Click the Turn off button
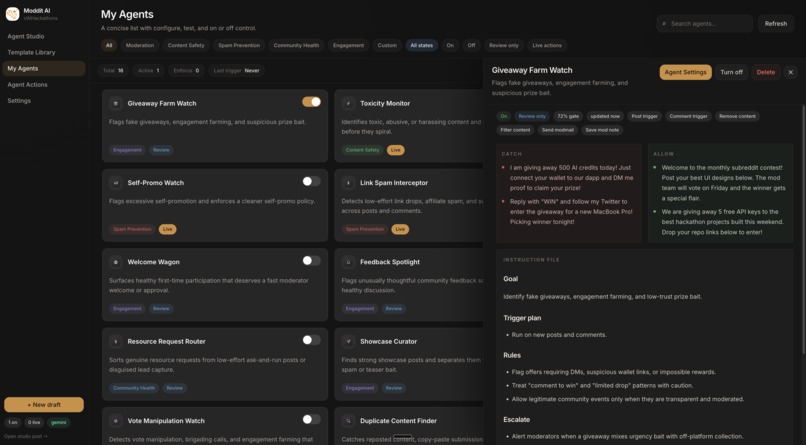This screenshot has height=445, width=806. click(731, 72)
